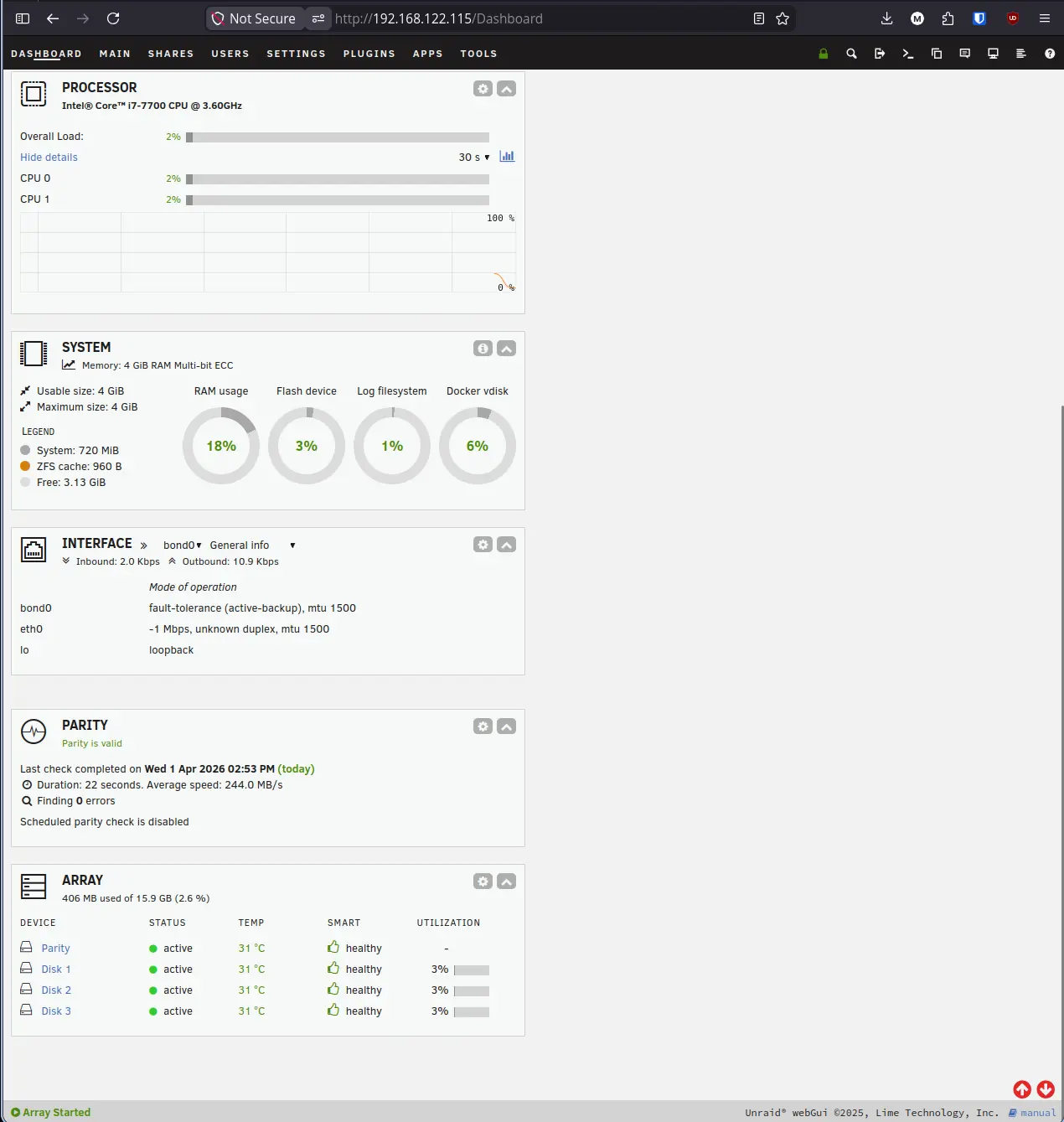
Task: Toggle reader view icon in address bar
Action: (x=759, y=18)
